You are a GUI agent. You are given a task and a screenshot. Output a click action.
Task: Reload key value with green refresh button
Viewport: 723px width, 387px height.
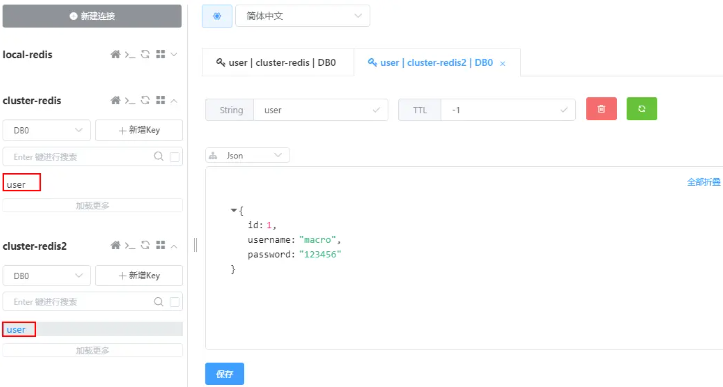(642, 109)
